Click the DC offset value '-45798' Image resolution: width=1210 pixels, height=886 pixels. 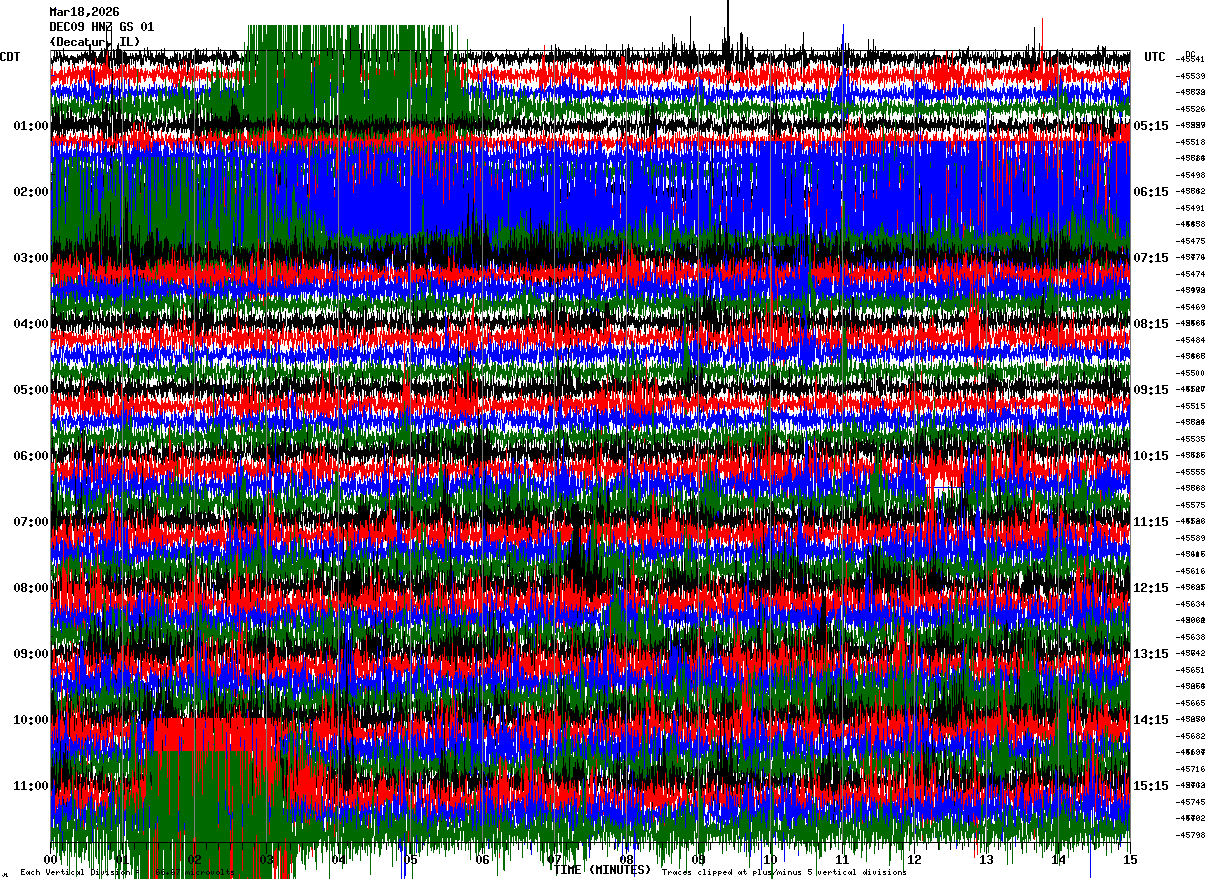tap(1191, 835)
